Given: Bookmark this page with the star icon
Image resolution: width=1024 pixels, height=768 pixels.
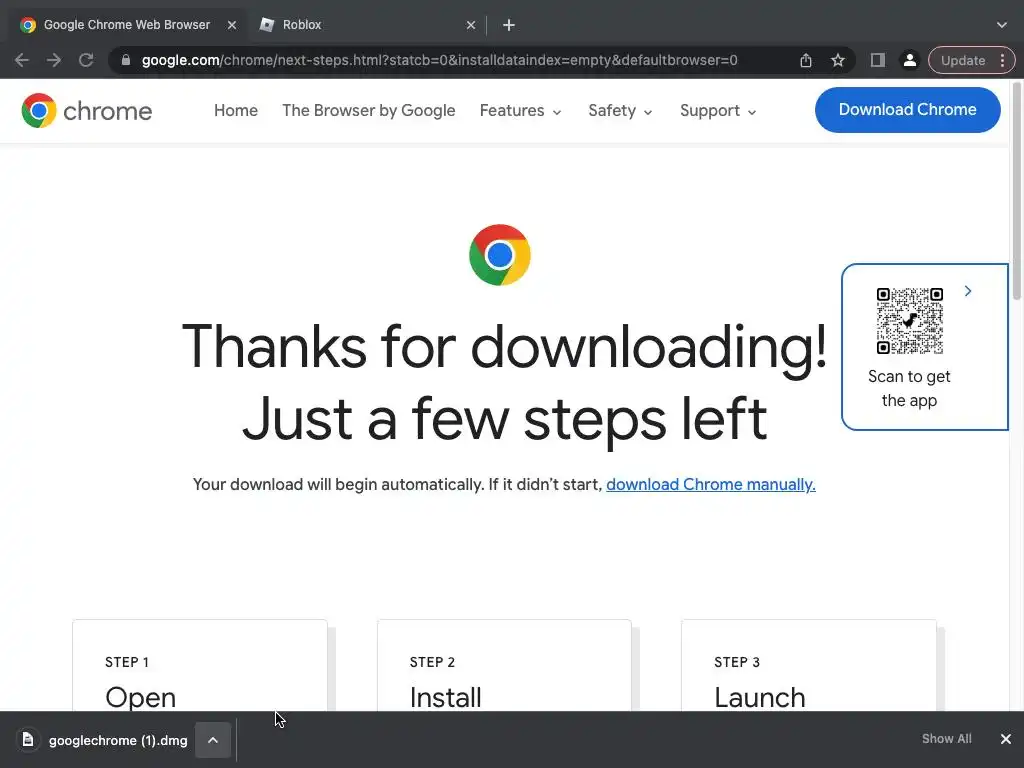Looking at the screenshot, I should pyautogui.click(x=838, y=60).
